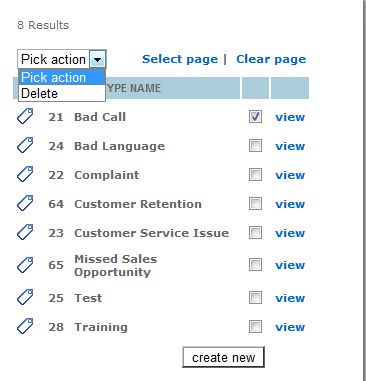The width and height of the screenshot is (366, 381).
Task: Open view link for Bad Language
Action: coord(290,146)
